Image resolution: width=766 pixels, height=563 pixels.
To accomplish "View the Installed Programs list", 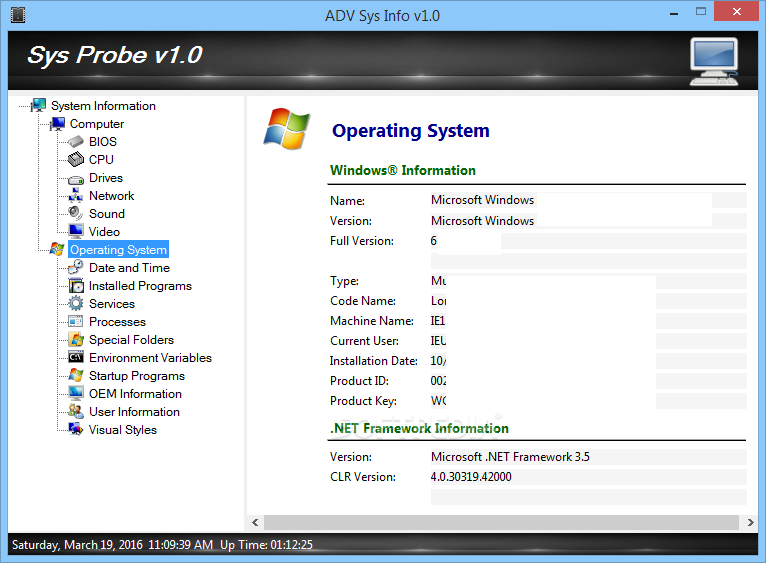I will pyautogui.click(x=140, y=286).
